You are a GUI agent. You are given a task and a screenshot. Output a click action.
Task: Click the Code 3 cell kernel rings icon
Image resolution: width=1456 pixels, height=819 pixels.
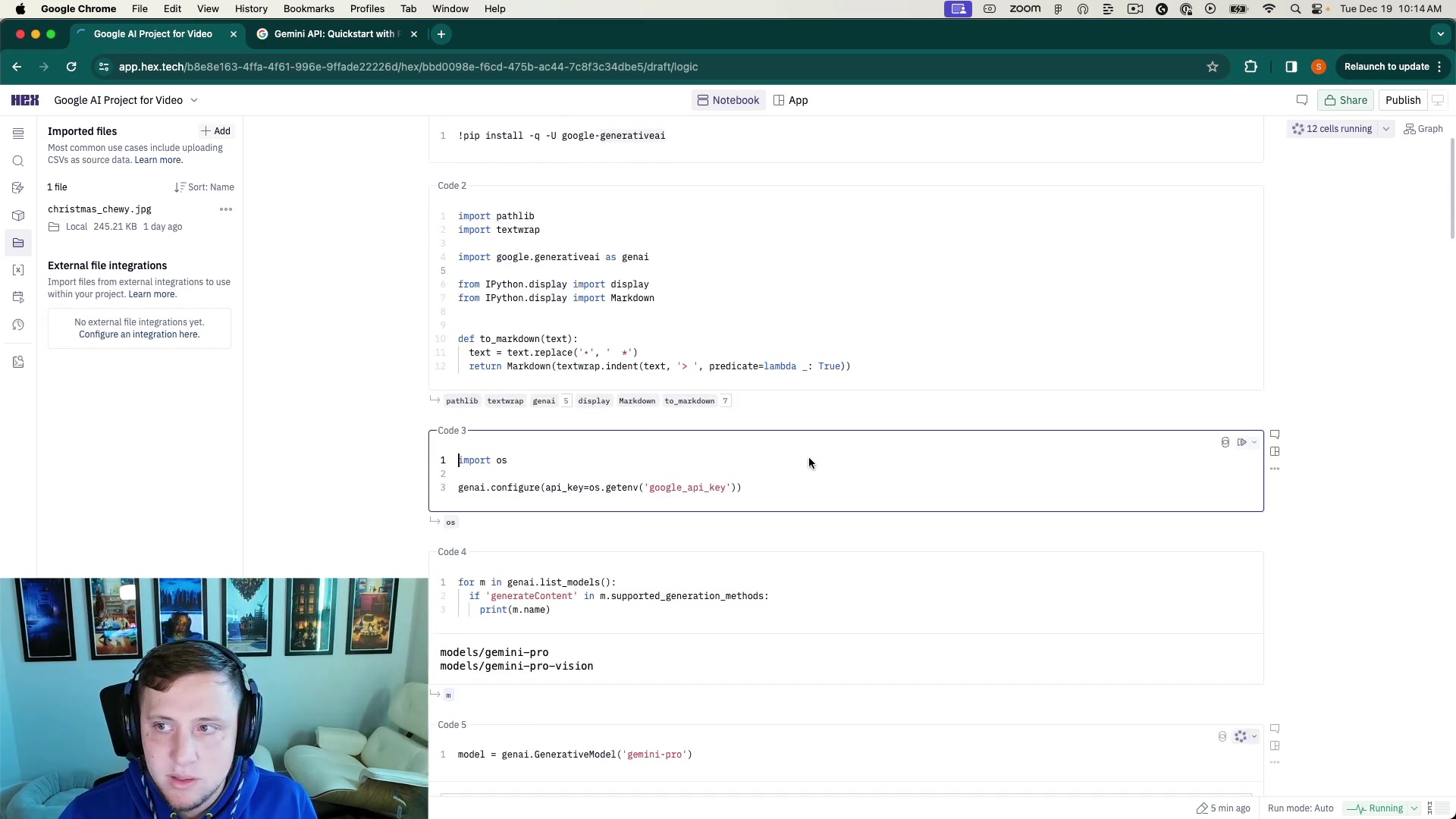1225,442
